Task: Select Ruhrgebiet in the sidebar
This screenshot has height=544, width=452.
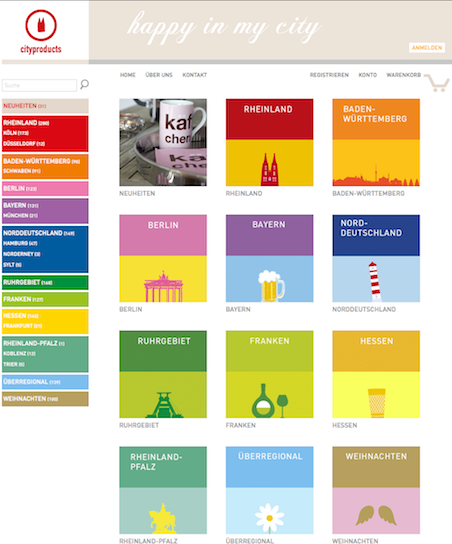Action: pyautogui.click(x=45, y=282)
